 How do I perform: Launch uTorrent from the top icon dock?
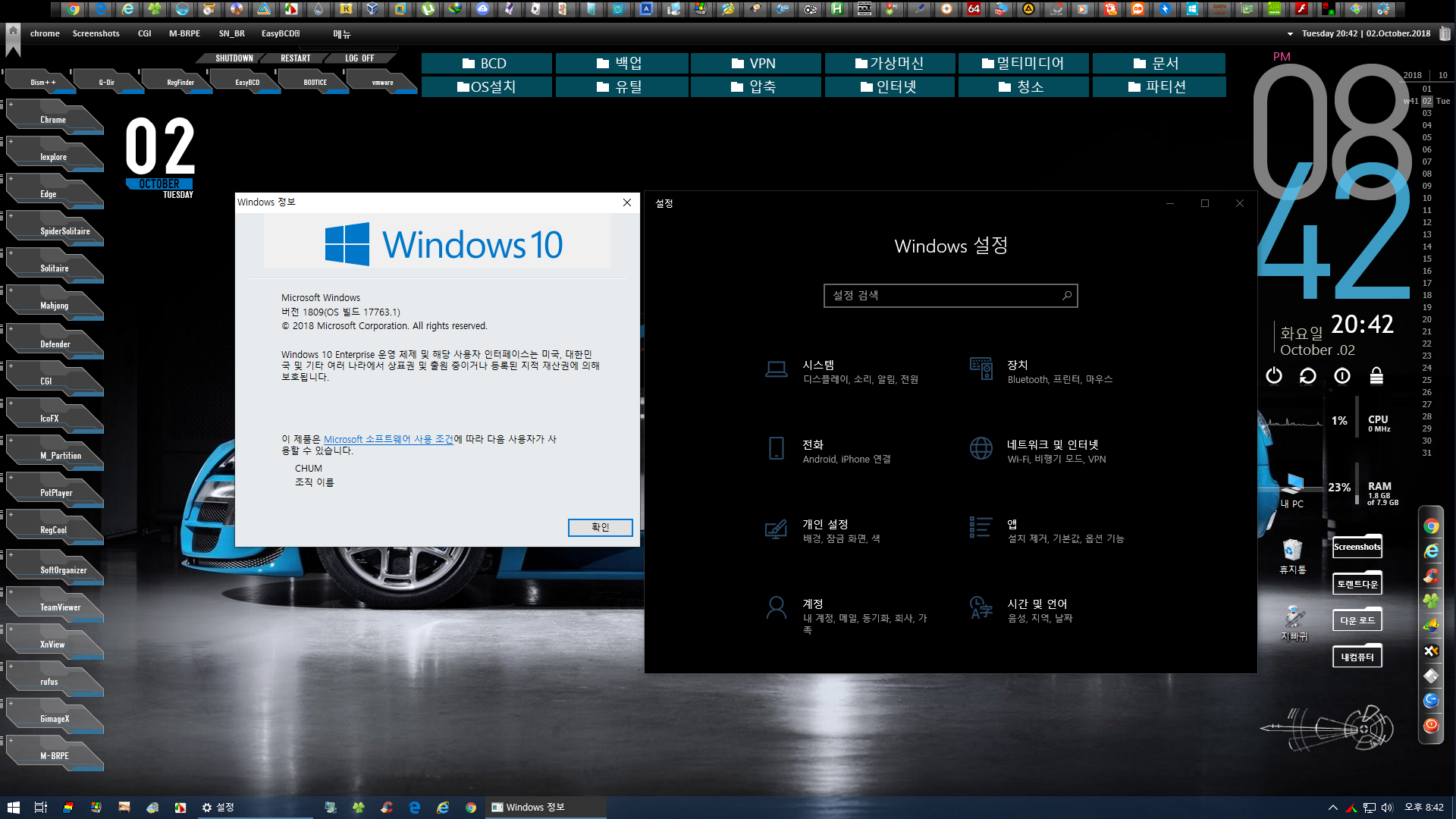(428, 9)
